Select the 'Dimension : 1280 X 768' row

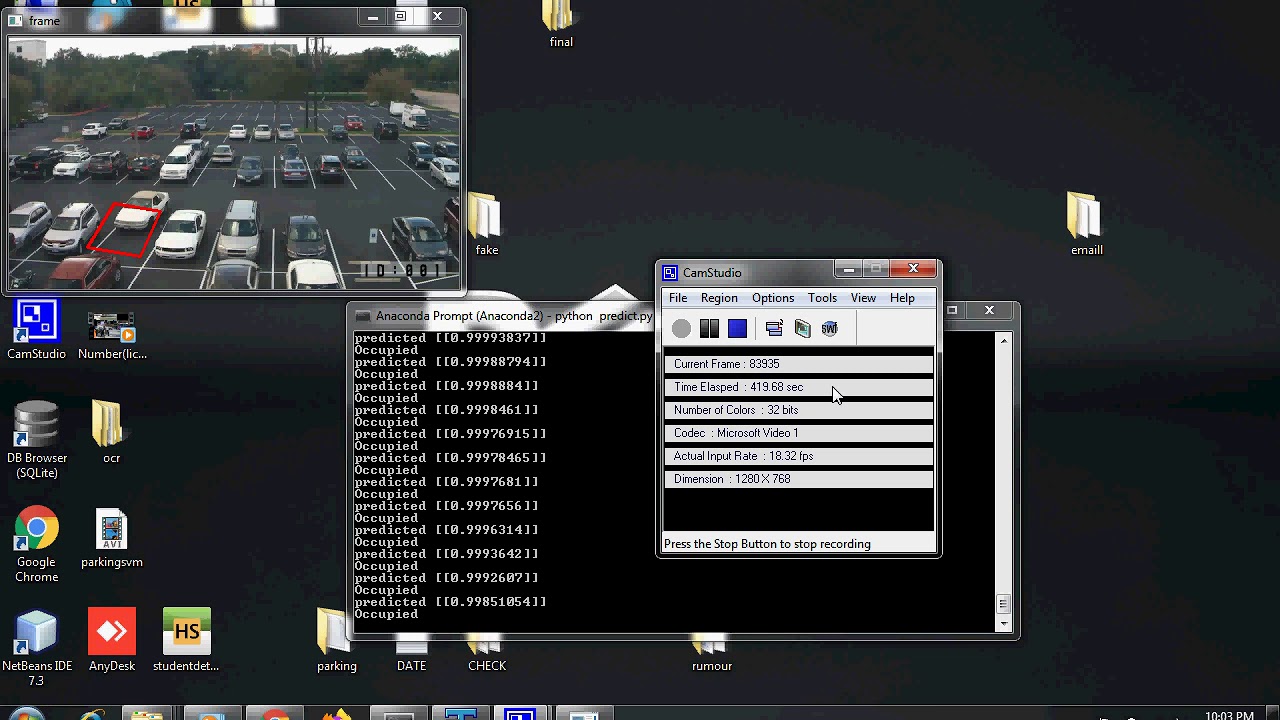click(x=798, y=479)
